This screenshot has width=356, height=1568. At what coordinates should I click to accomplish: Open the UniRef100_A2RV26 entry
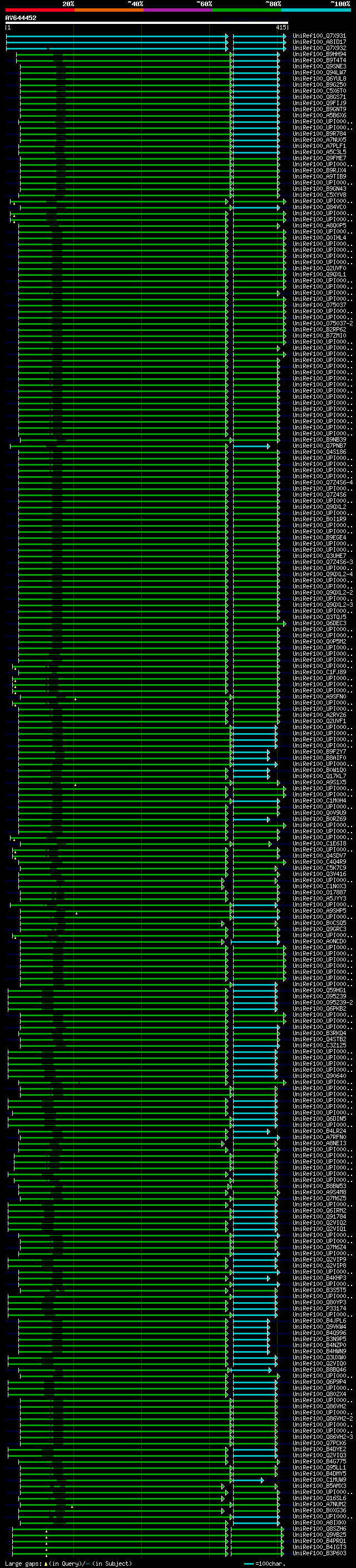(x=319, y=715)
